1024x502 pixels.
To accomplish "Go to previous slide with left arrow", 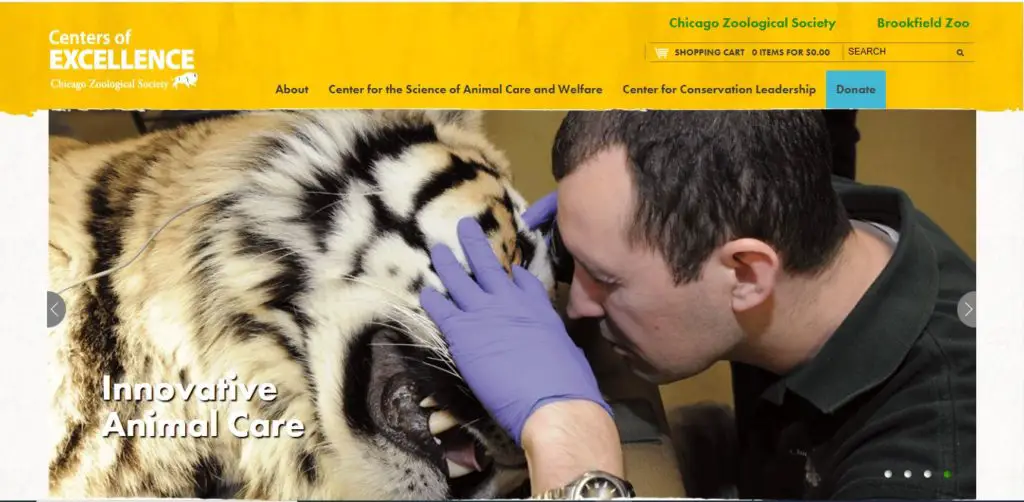I will click(x=56, y=309).
